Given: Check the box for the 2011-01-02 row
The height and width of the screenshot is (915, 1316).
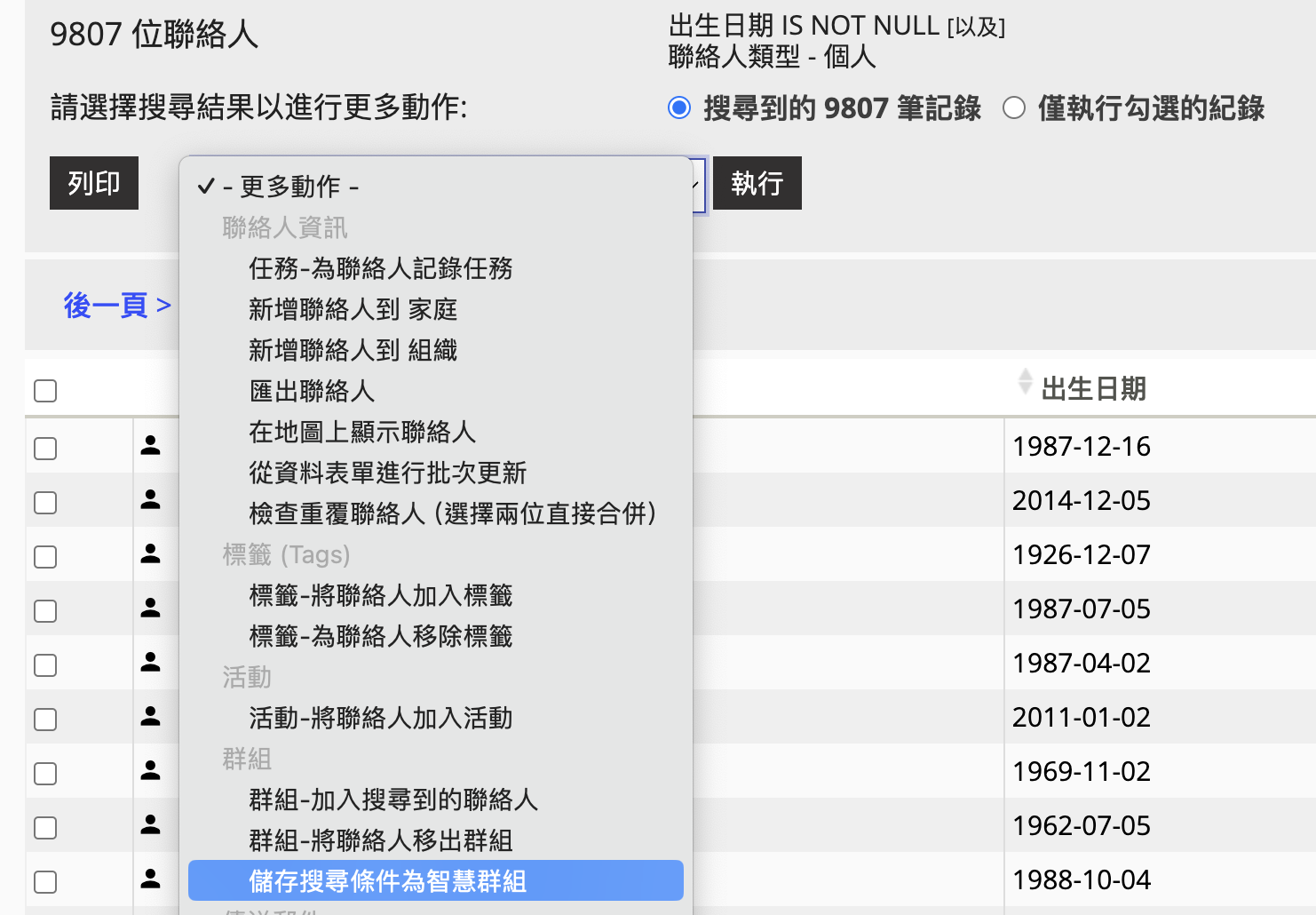Looking at the screenshot, I should tap(45, 720).
